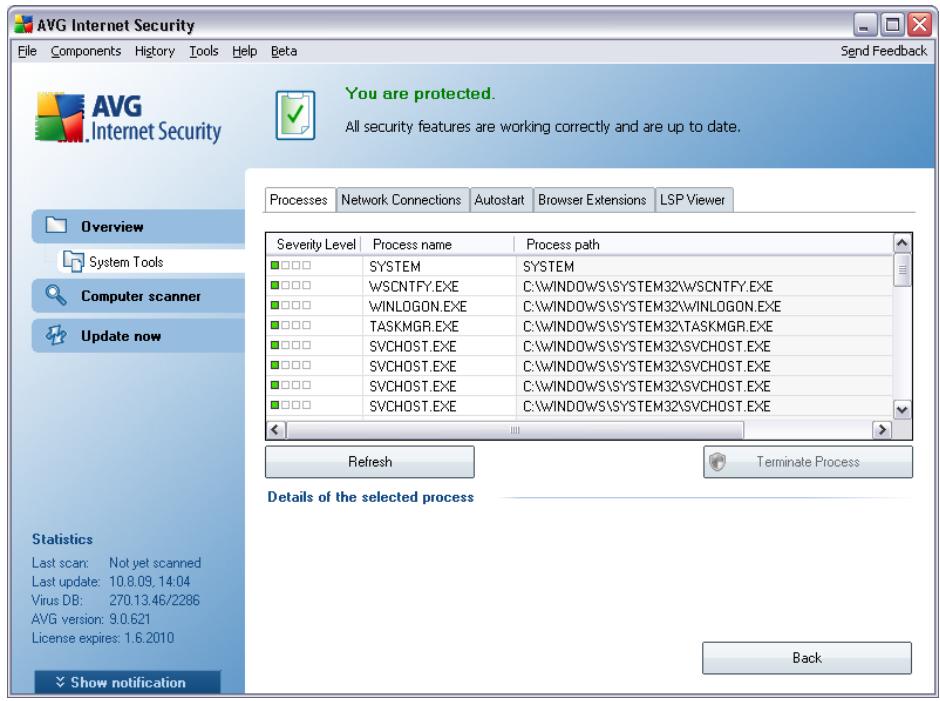This screenshot has height=701, width=940.
Task: Switch to the Network Connections tab
Action: coord(401,200)
